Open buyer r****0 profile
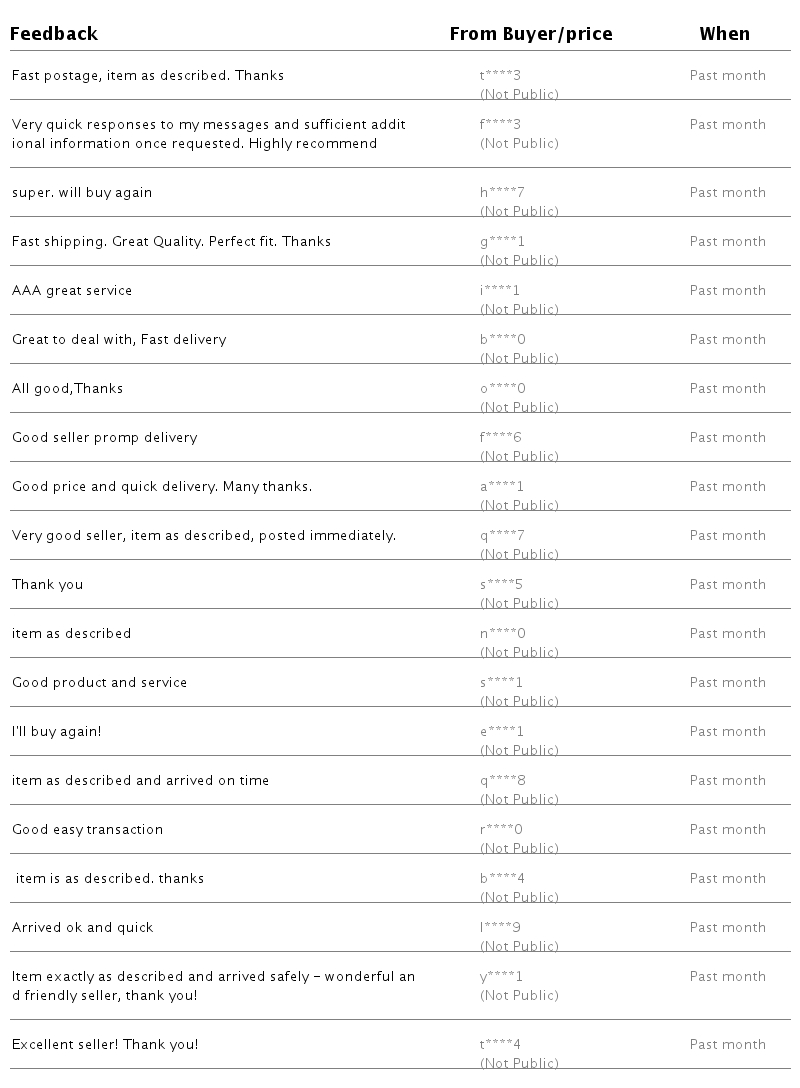 point(501,830)
